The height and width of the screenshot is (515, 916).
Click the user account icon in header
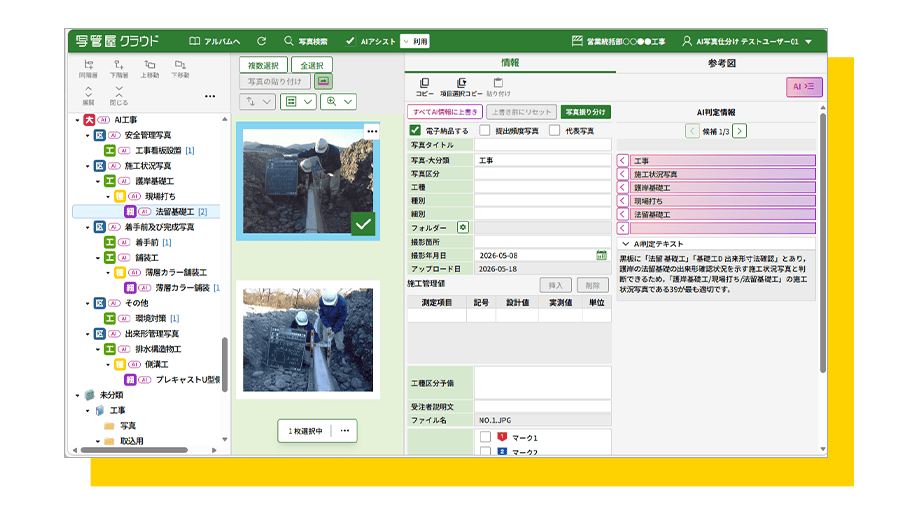click(687, 41)
